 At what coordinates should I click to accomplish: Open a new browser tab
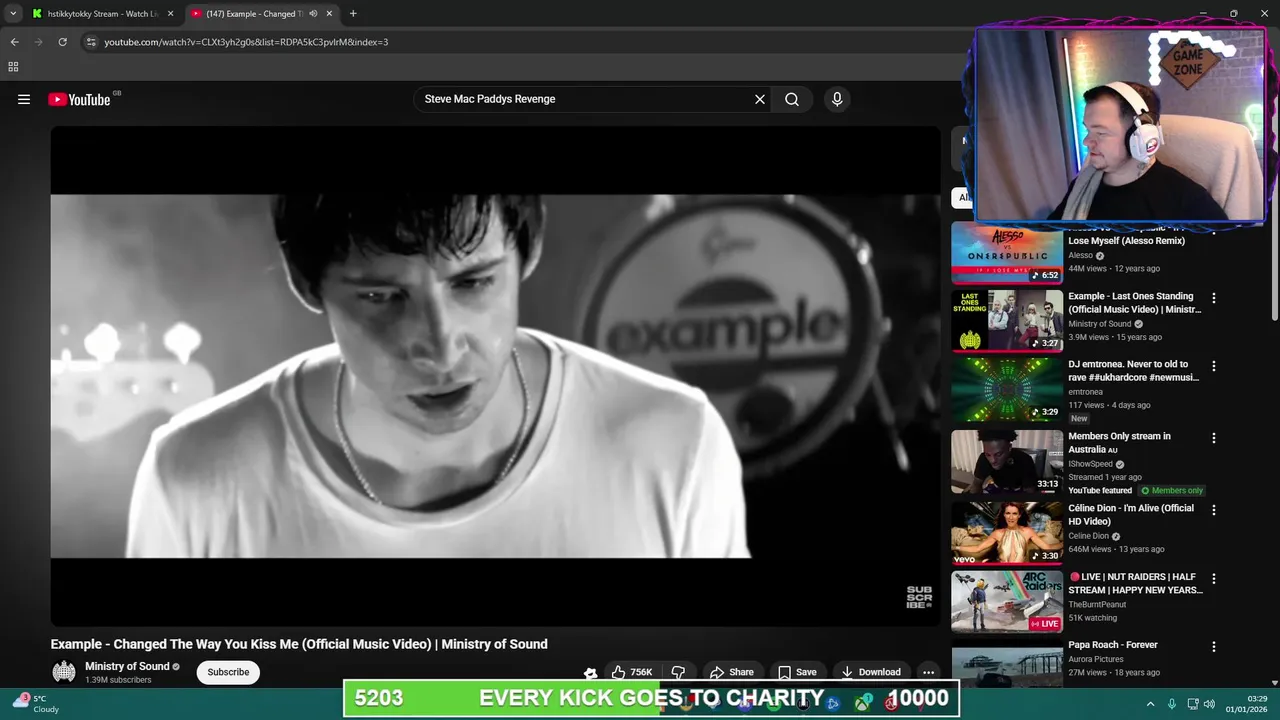pos(353,14)
